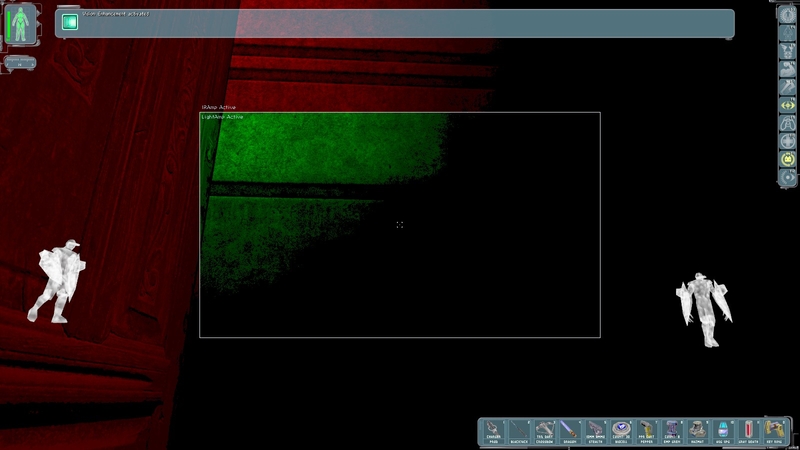Select the Biocell belt item
800x450 pixels.
621,432
